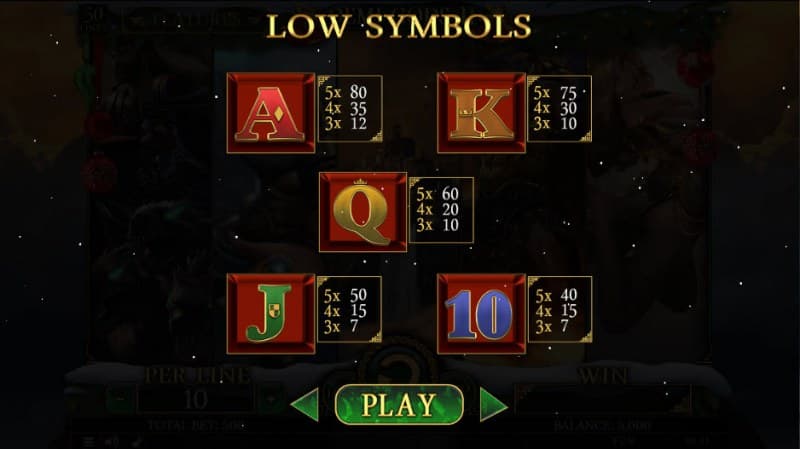Viewport: 800px width, 449px height.
Task: Increase per line bet with plus
Action: (x=270, y=400)
